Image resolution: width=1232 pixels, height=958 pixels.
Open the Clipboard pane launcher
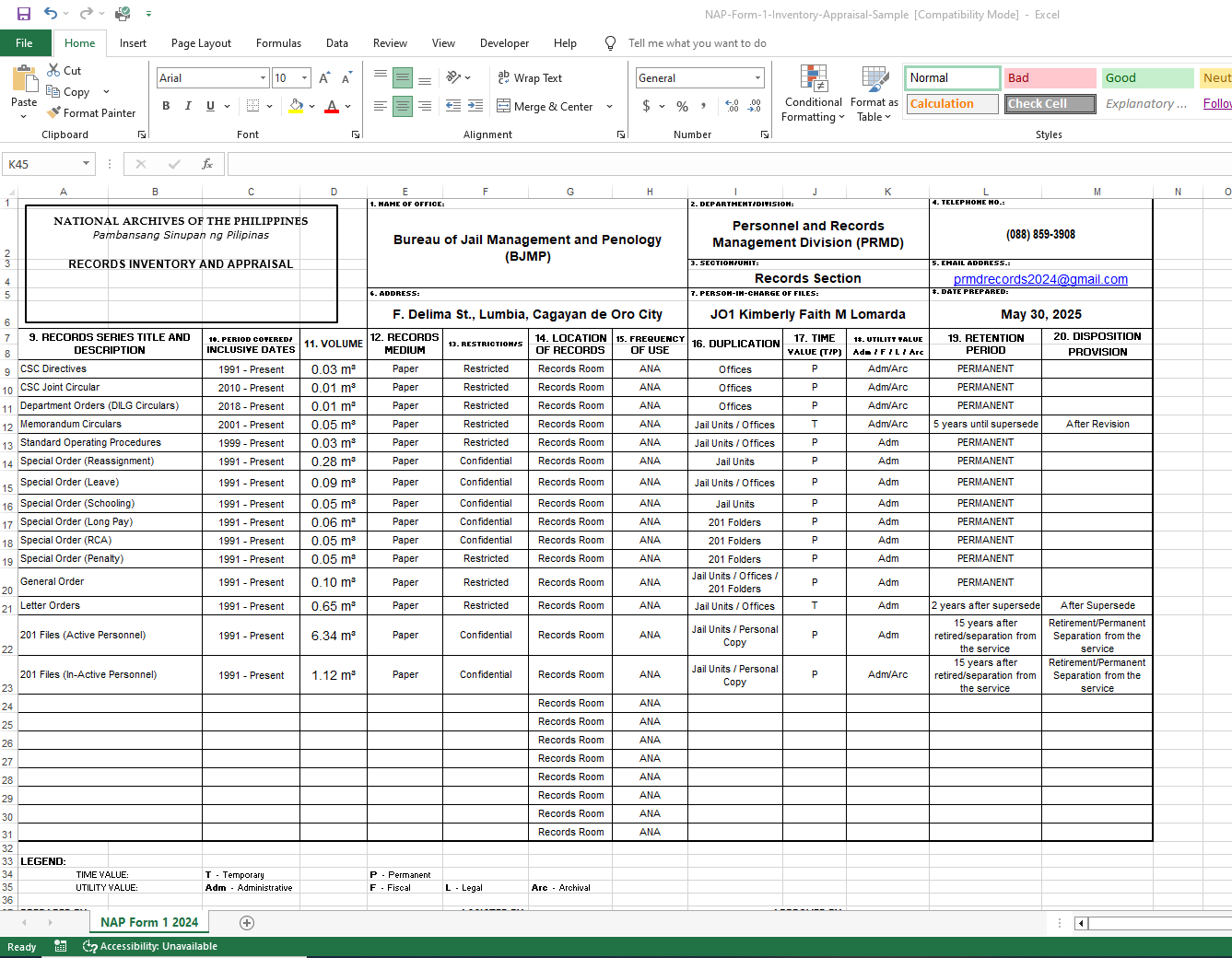(142, 134)
